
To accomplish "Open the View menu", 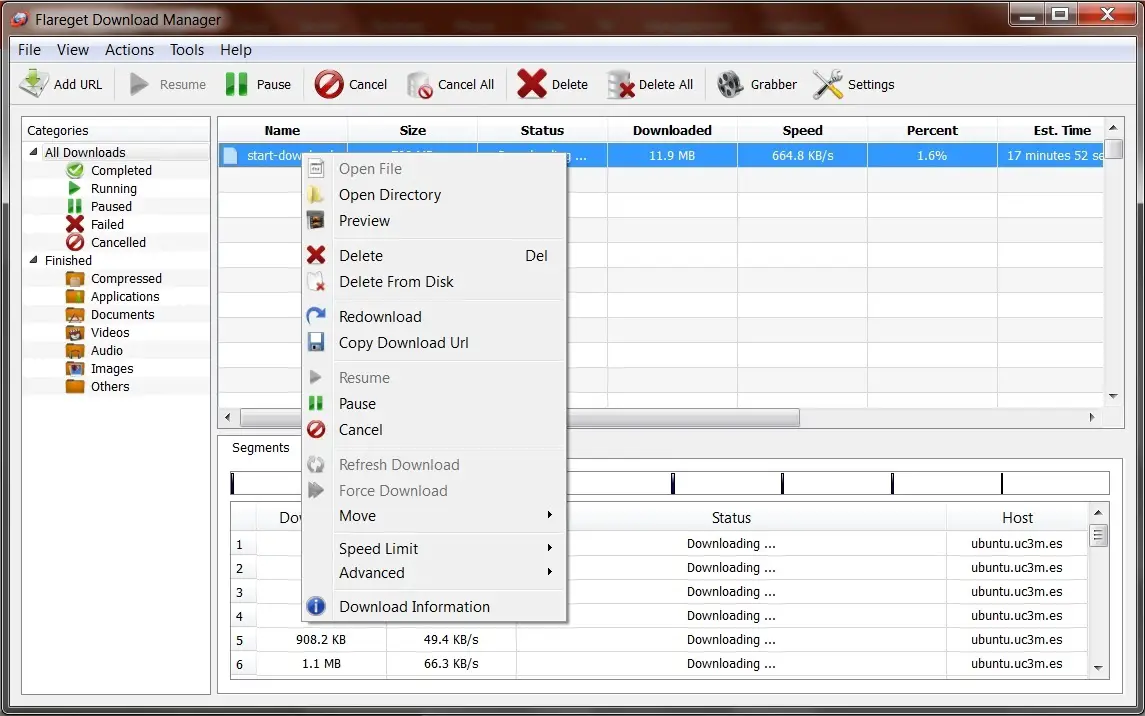I will [73, 50].
